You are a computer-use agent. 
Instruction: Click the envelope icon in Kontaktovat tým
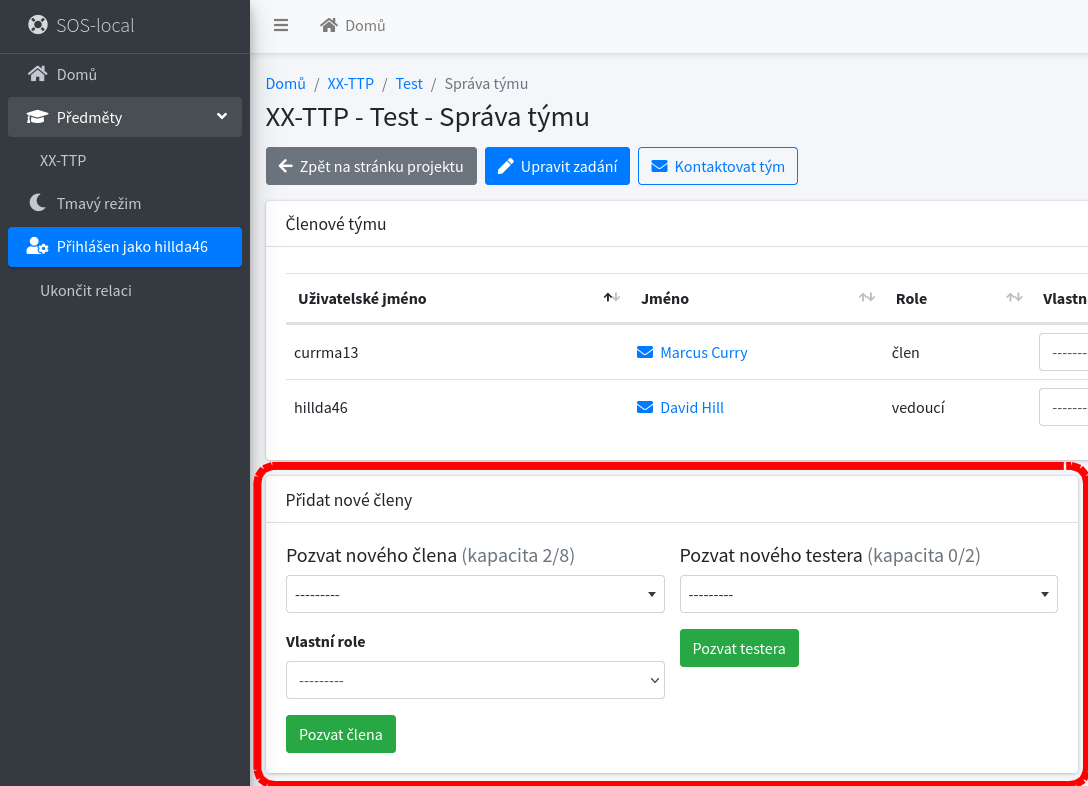coord(659,166)
